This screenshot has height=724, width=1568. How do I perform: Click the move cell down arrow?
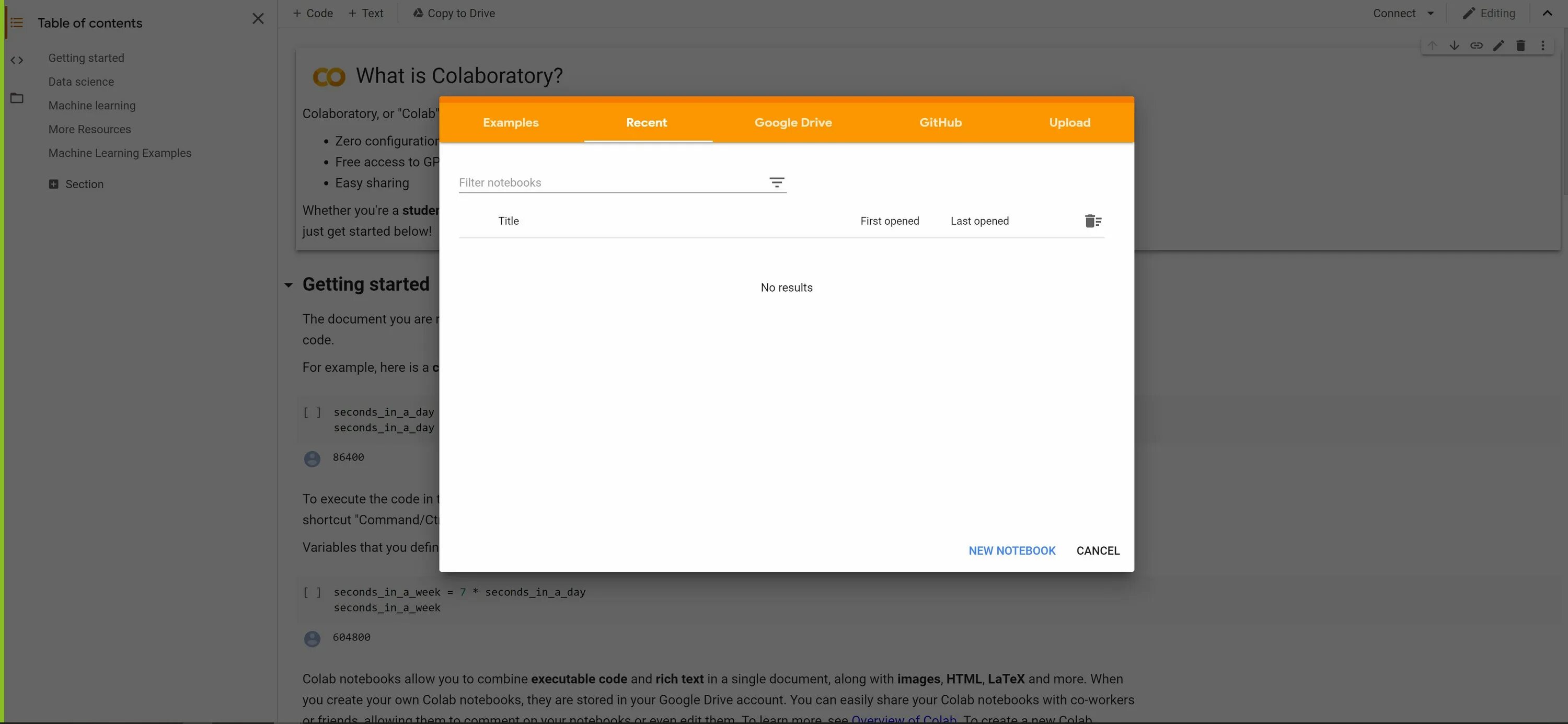[x=1454, y=45]
